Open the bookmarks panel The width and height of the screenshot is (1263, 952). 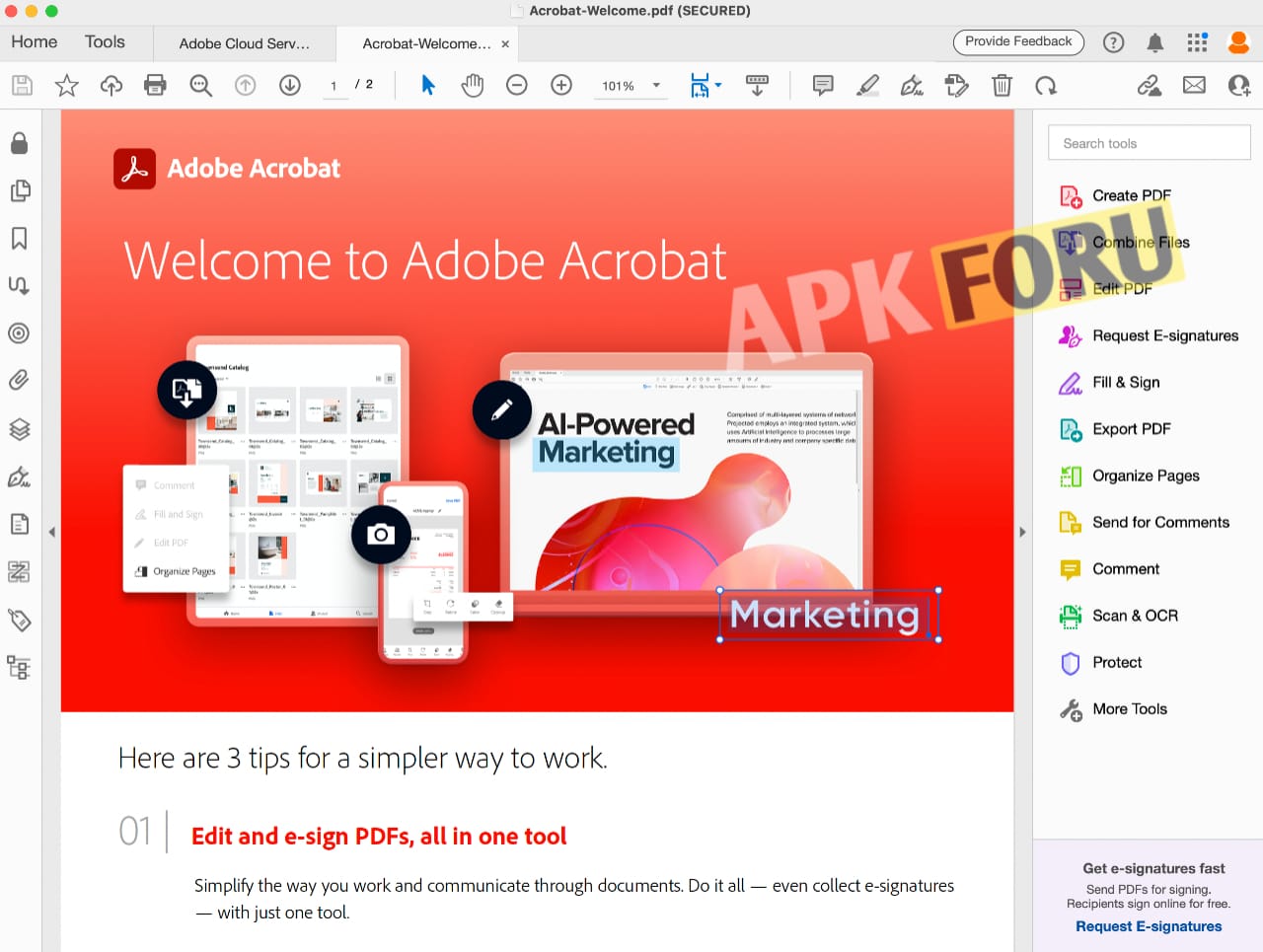point(19,238)
